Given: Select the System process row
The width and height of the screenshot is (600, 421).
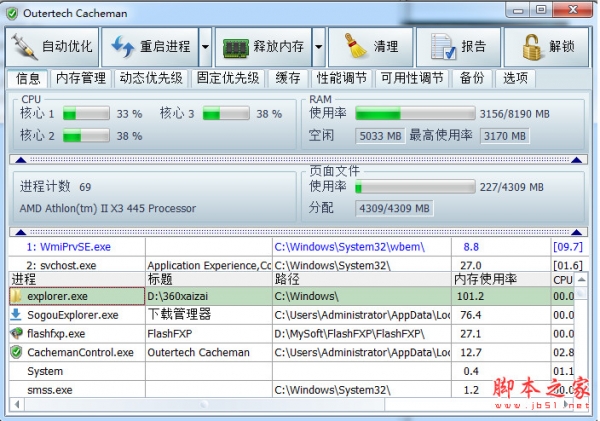Looking at the screenshot, I should [x=291, y=371].
